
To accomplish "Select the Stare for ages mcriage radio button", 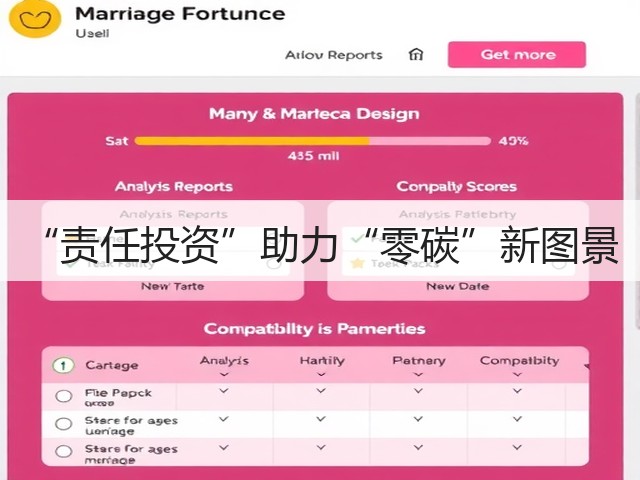I will 64,451.
